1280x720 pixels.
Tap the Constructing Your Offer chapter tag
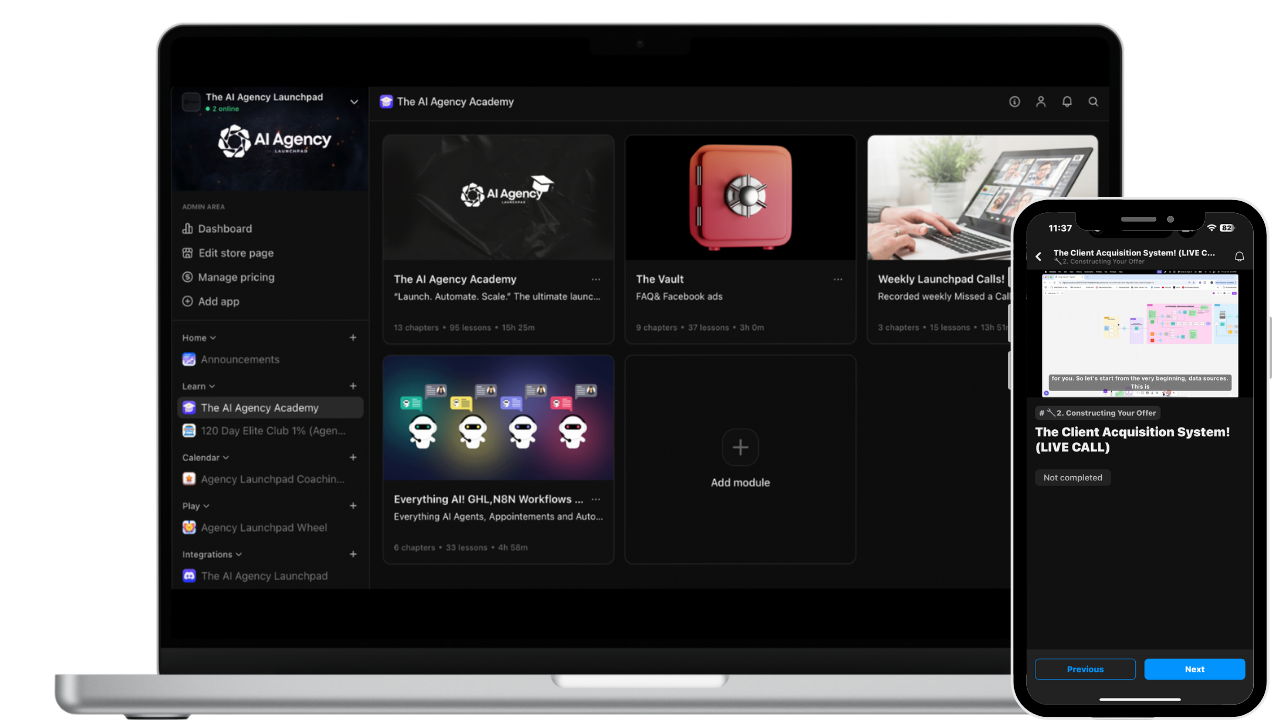(1098, 413)
